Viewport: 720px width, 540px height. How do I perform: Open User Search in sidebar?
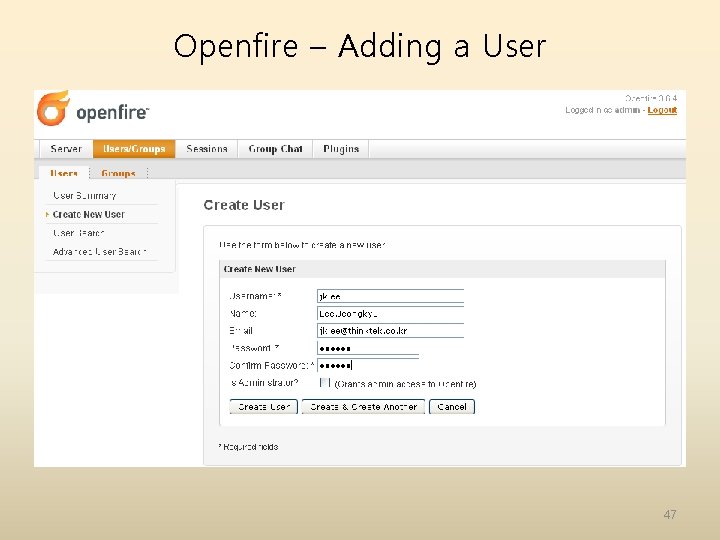79,233
